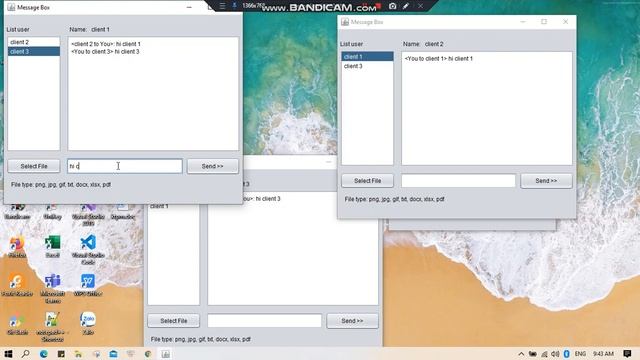Click ENG language indicator
This screenshot has width=640, height=360.
(580, 354)
